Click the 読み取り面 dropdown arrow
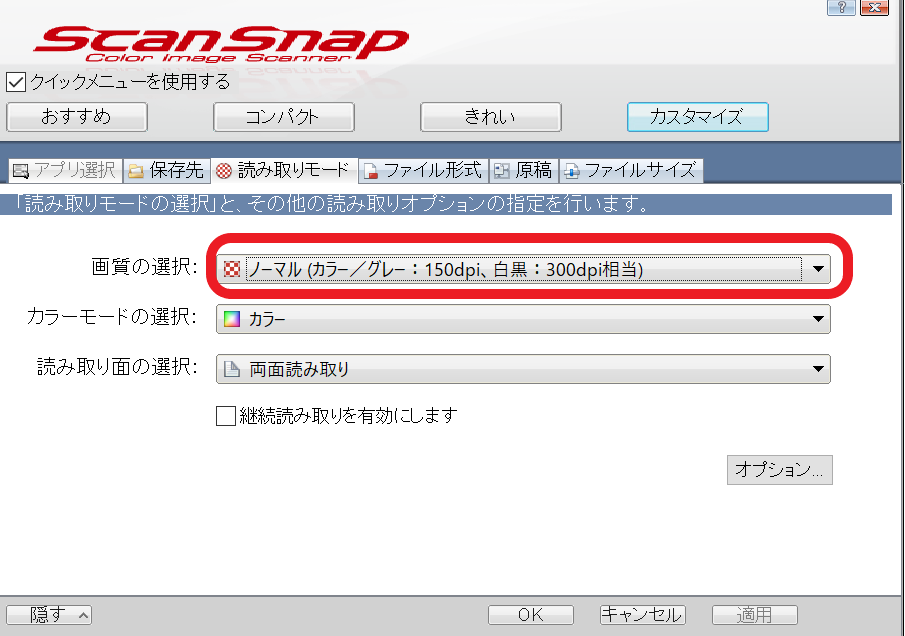Viewport: 905px width, 636px height. coord(818,369)
